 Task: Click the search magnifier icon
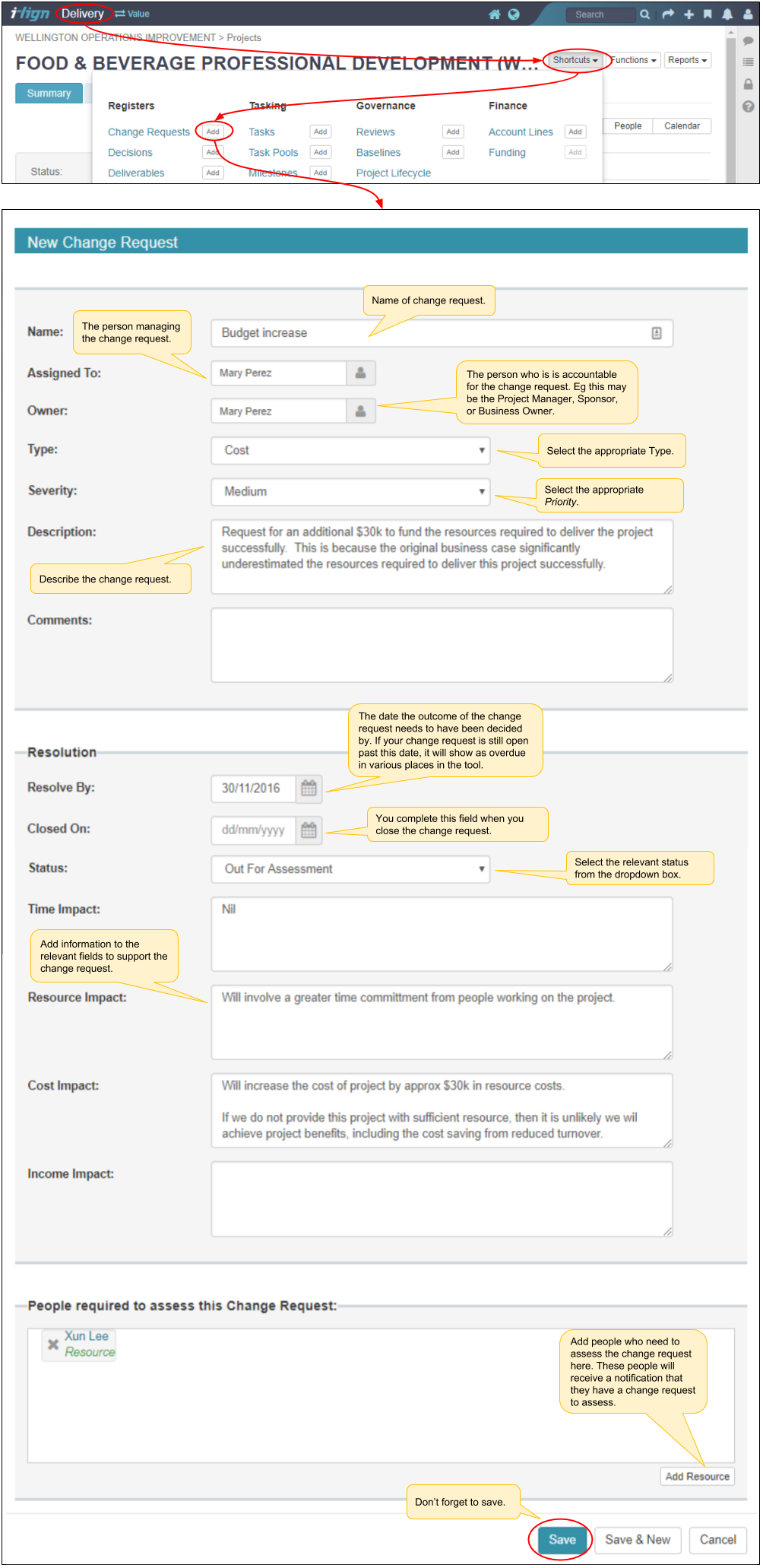[x=644, y=14]
